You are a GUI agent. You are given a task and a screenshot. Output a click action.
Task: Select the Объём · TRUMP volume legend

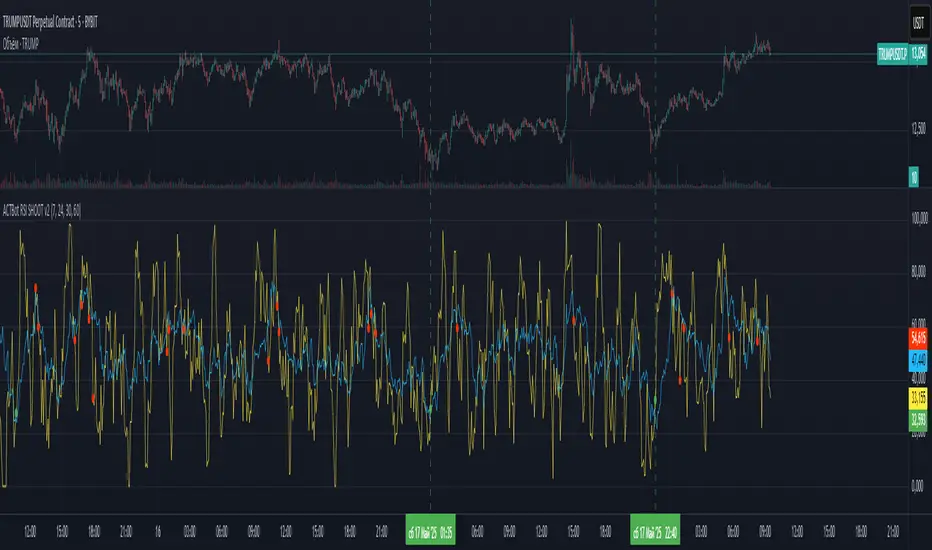(21, 43)
